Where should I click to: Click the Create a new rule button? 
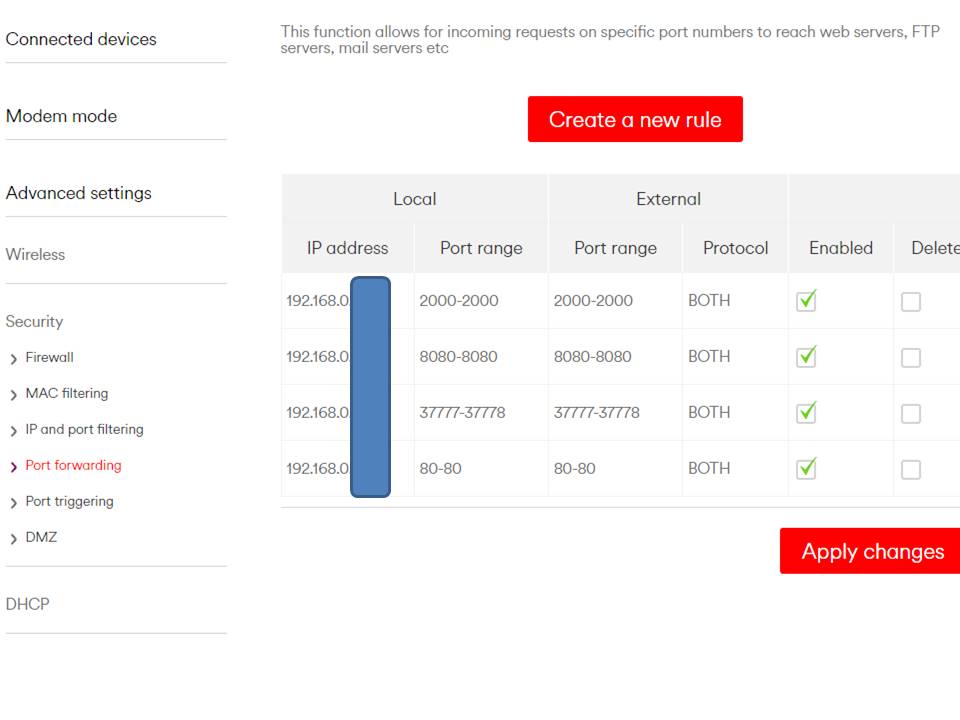[635, 120]
